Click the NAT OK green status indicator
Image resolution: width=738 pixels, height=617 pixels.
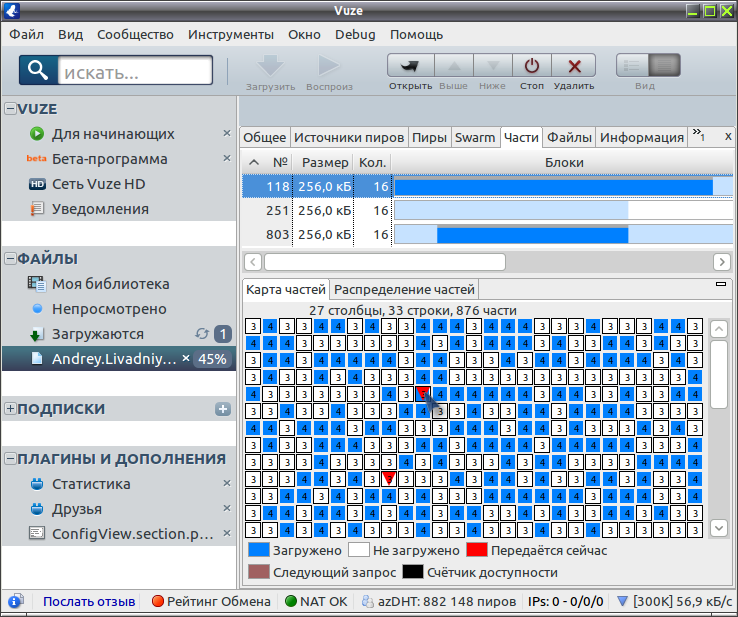coord(291,601)
